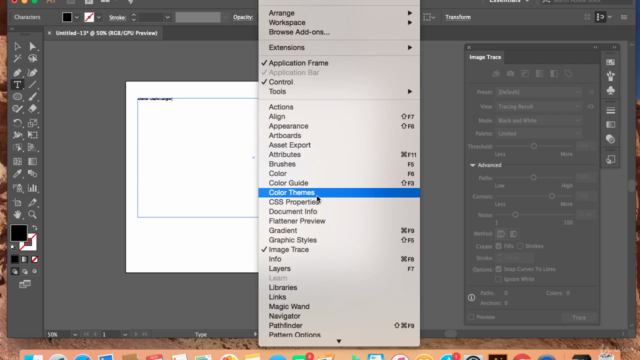Screen dimensions: 640x360
Task: Select the Pen tool
Action: [17, 73]
